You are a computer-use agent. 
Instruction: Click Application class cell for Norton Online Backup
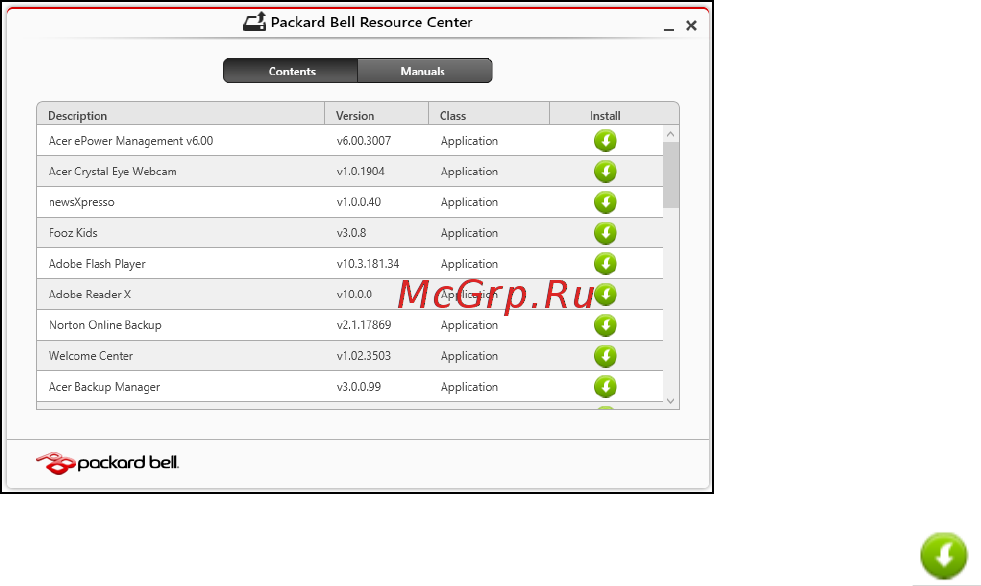469,325
